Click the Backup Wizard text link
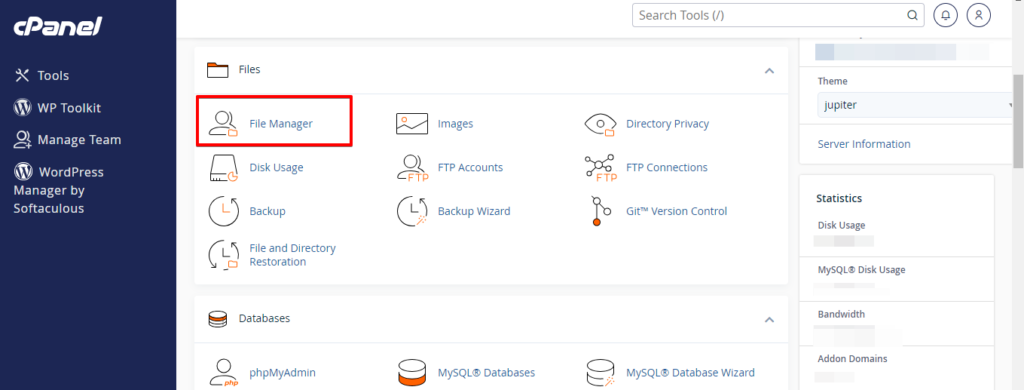Viewport: 1024px width, 390px height. 474,211
